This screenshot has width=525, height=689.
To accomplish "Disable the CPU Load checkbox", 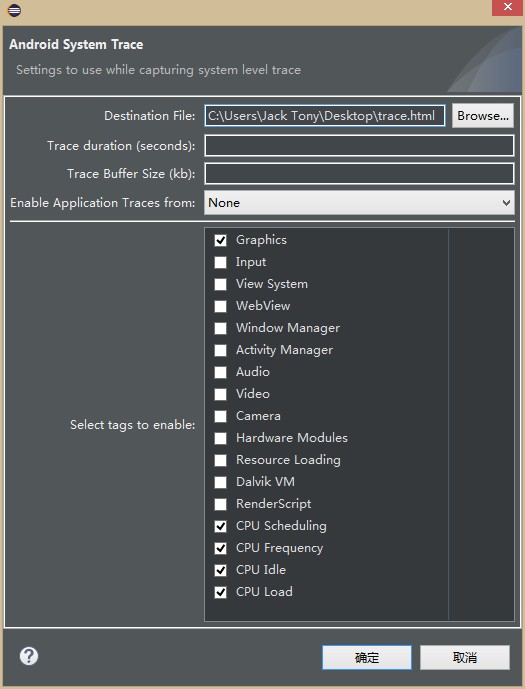I will point(220,592).
